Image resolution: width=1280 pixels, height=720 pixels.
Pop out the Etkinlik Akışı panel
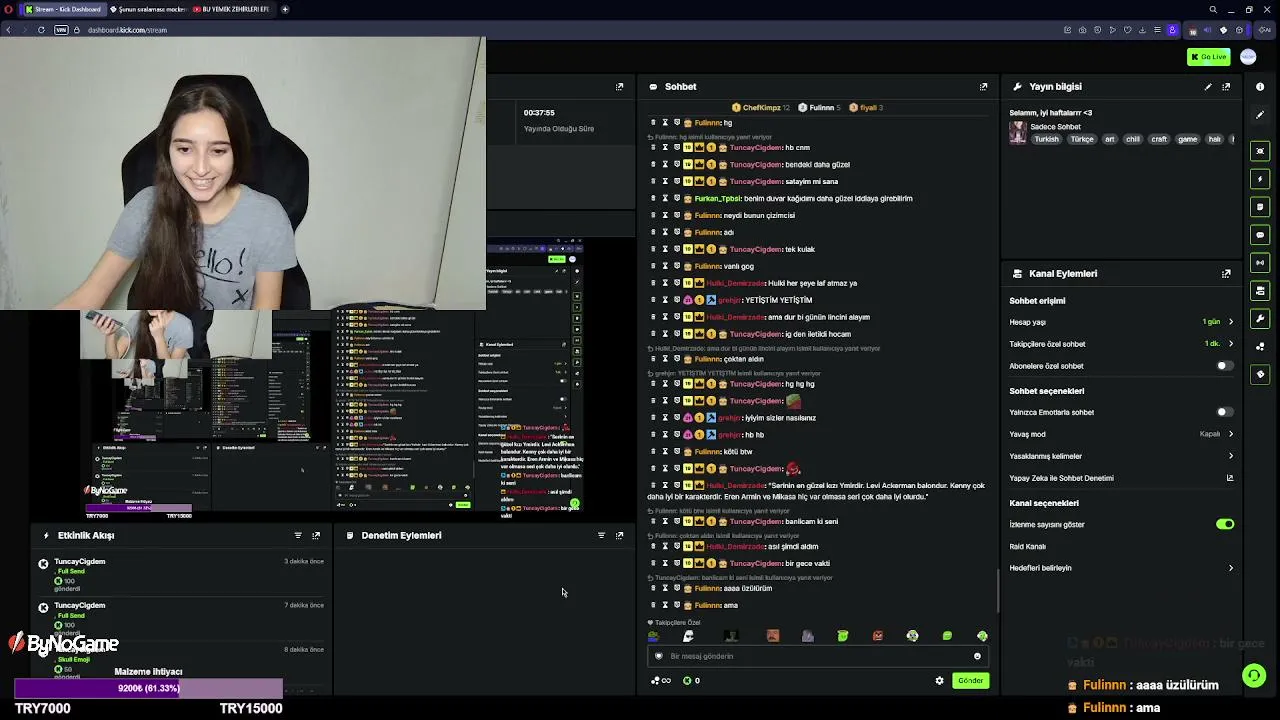tap(316, 535)
